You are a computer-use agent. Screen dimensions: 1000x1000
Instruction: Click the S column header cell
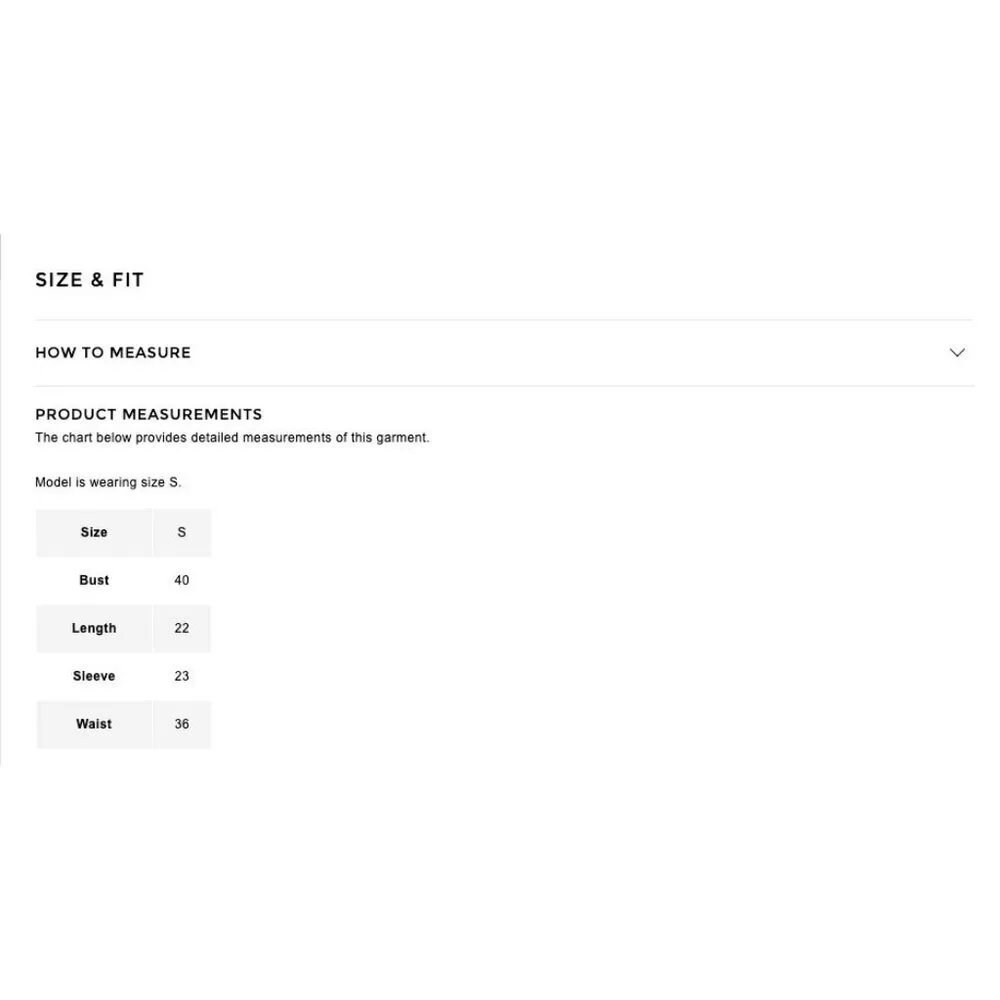click(181, 533)
